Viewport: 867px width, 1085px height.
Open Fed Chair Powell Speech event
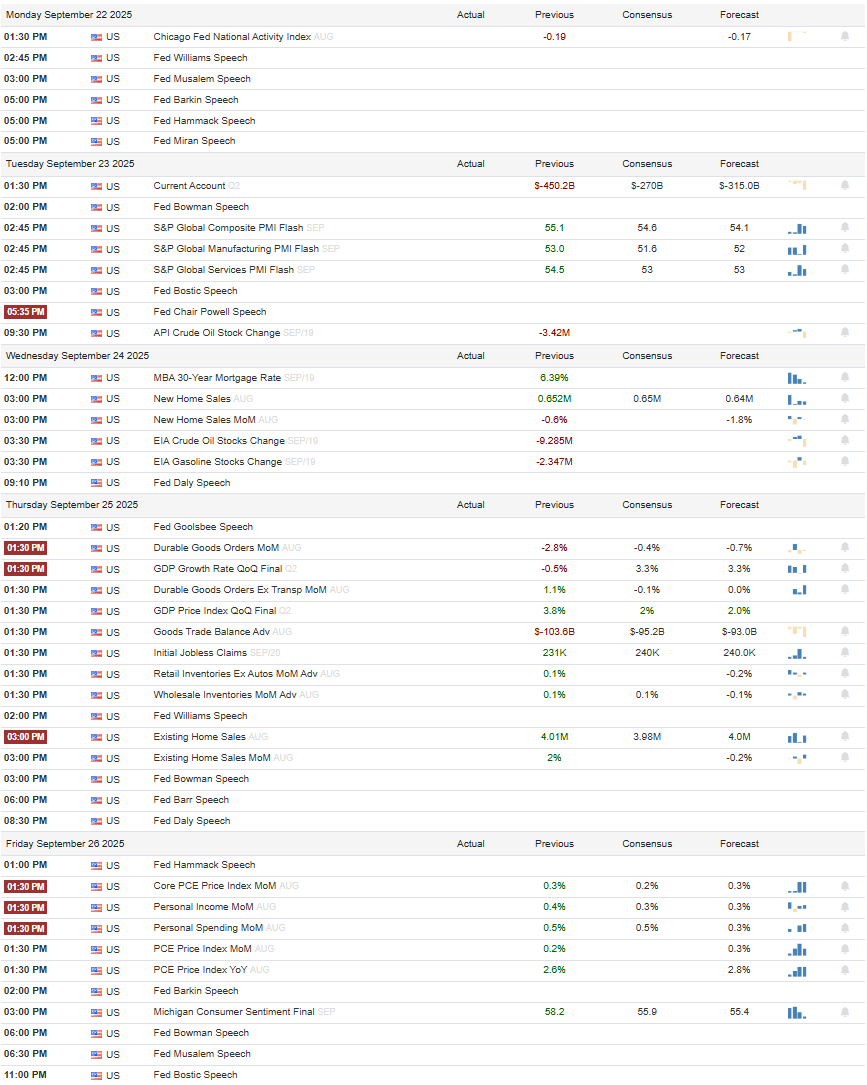coord(210,311)
